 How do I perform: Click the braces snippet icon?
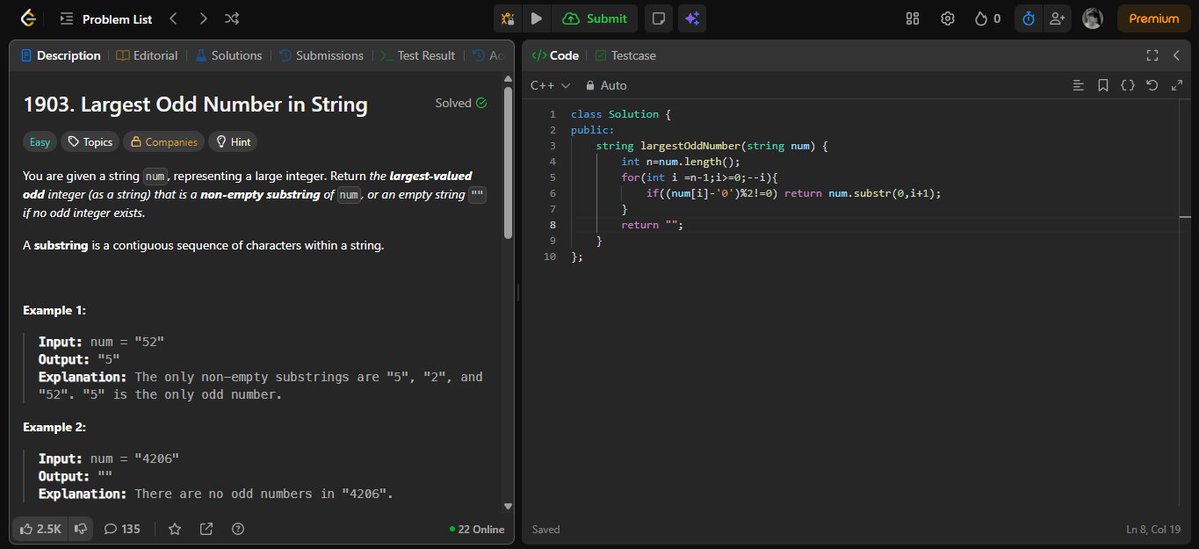1127,86
